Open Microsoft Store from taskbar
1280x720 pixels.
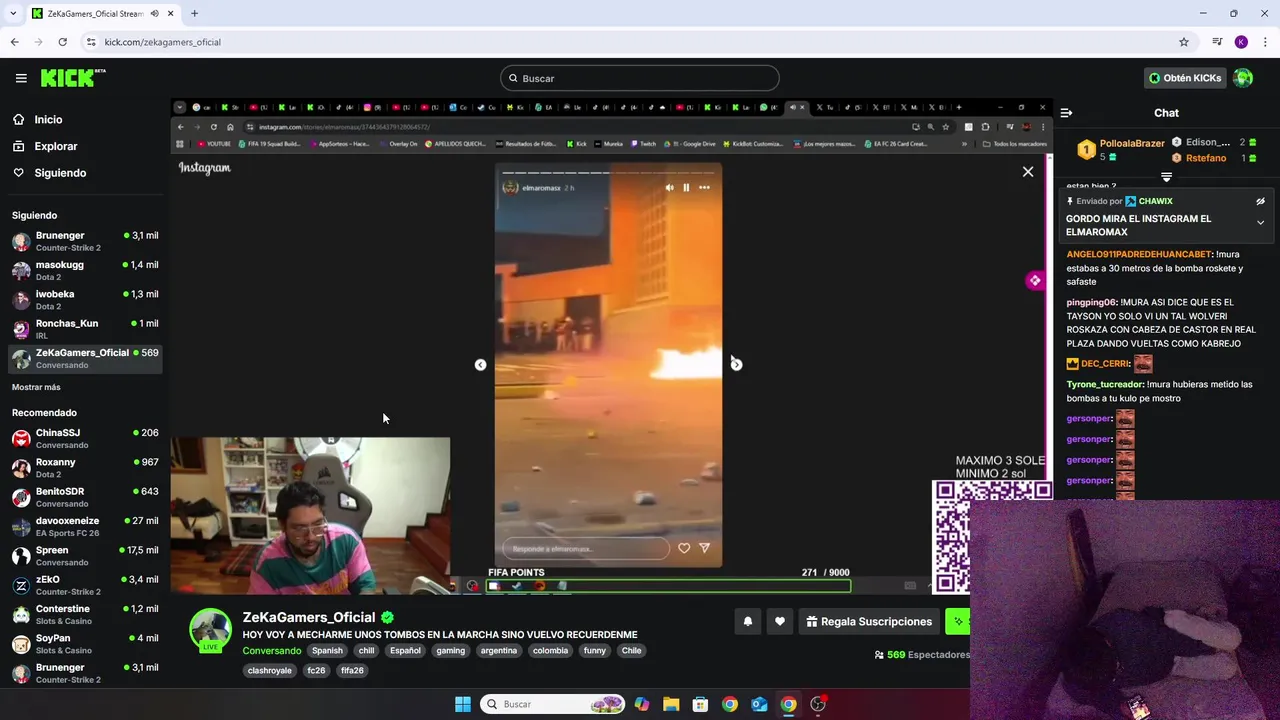(700, 704)
